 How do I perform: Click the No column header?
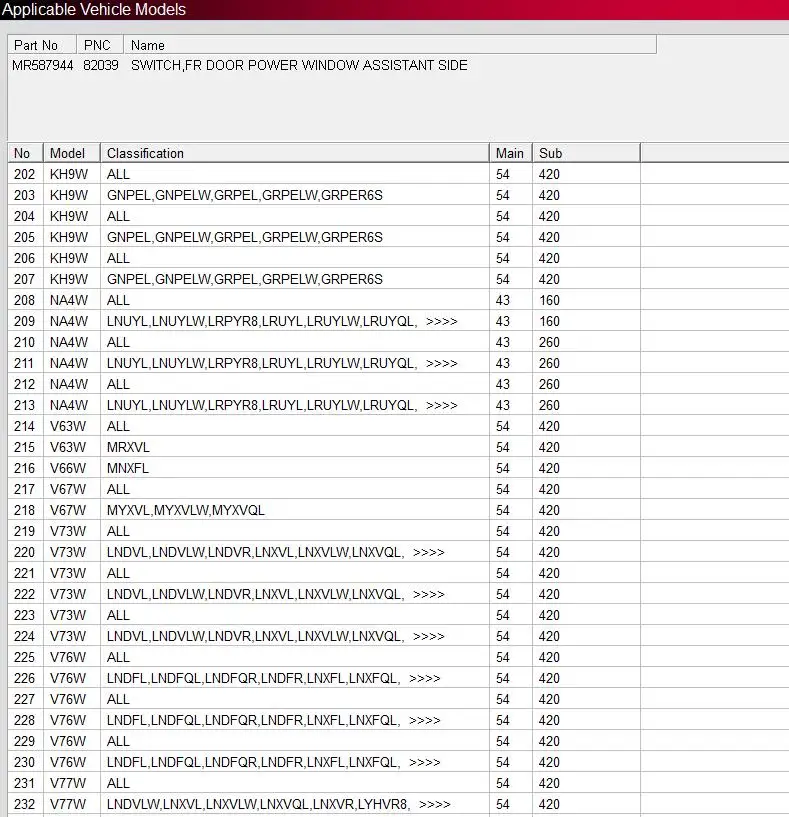pyautogui.click(x=26, y=153)
